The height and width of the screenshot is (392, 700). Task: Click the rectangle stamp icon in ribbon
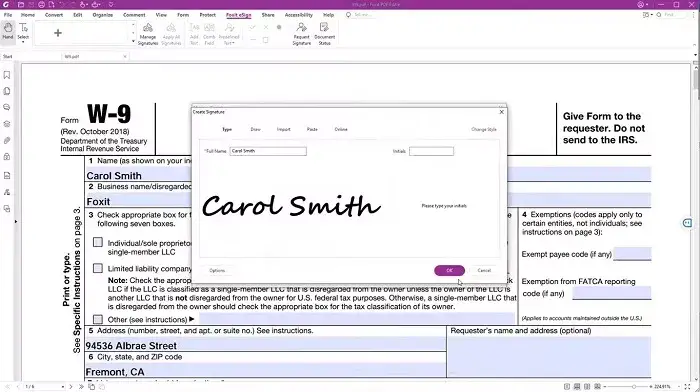pos(266,40)
